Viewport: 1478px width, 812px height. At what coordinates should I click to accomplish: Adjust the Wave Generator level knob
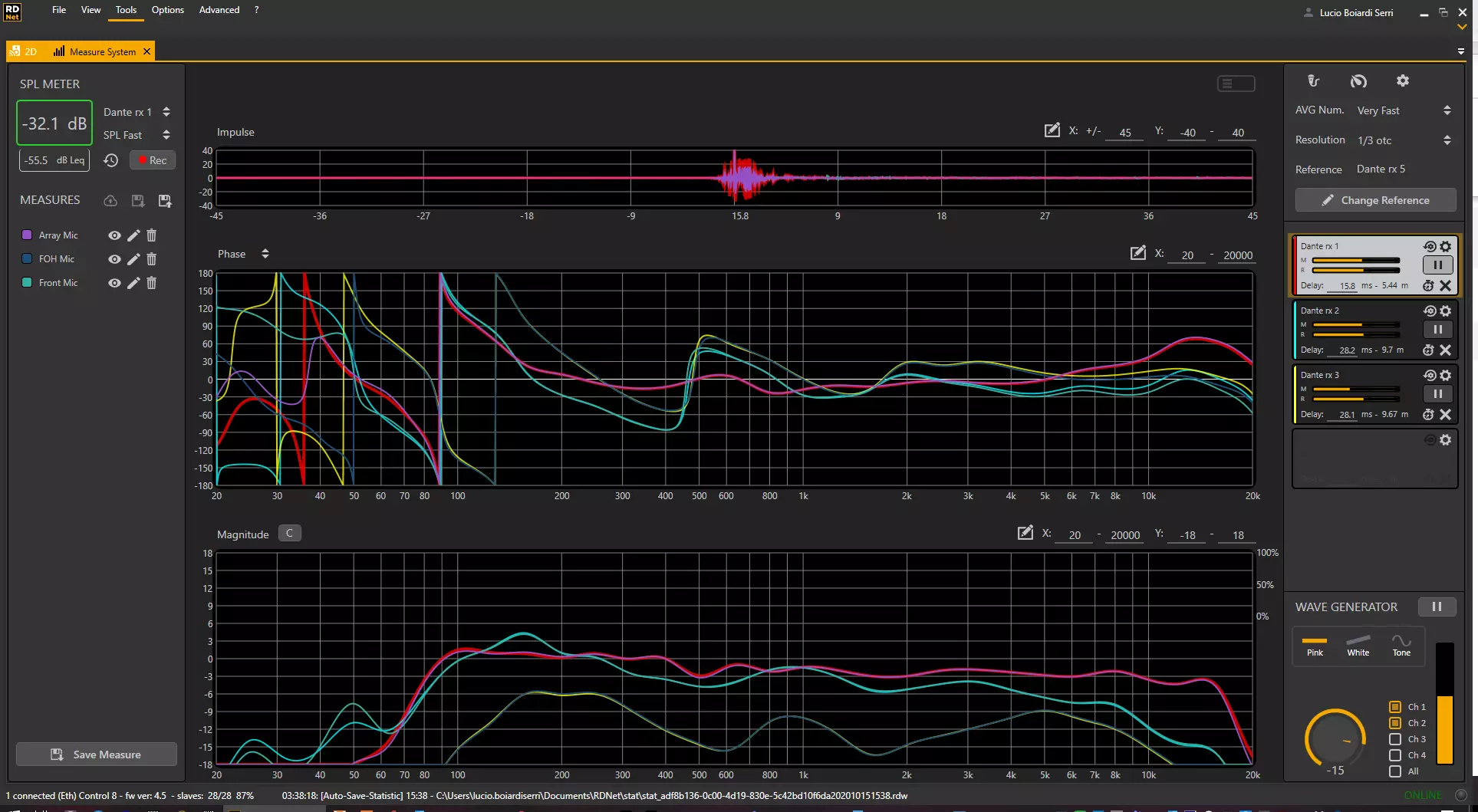click(x=1335, y=738)
